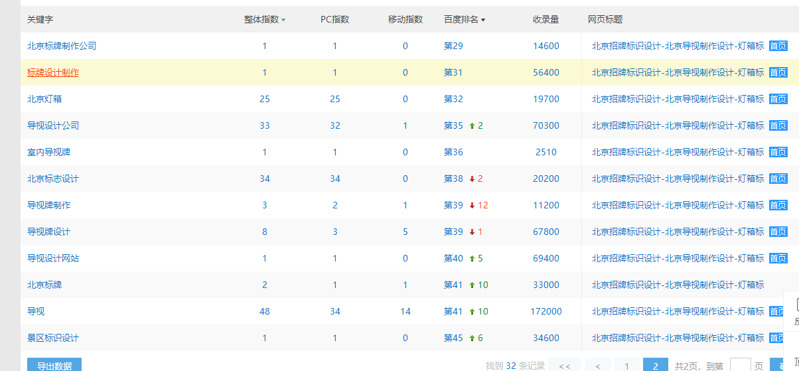Click 首页 badge in 室内导视牌 row
Image resolution: width=799 pixels, height=371 pixels.
click(x=778, y=152)
